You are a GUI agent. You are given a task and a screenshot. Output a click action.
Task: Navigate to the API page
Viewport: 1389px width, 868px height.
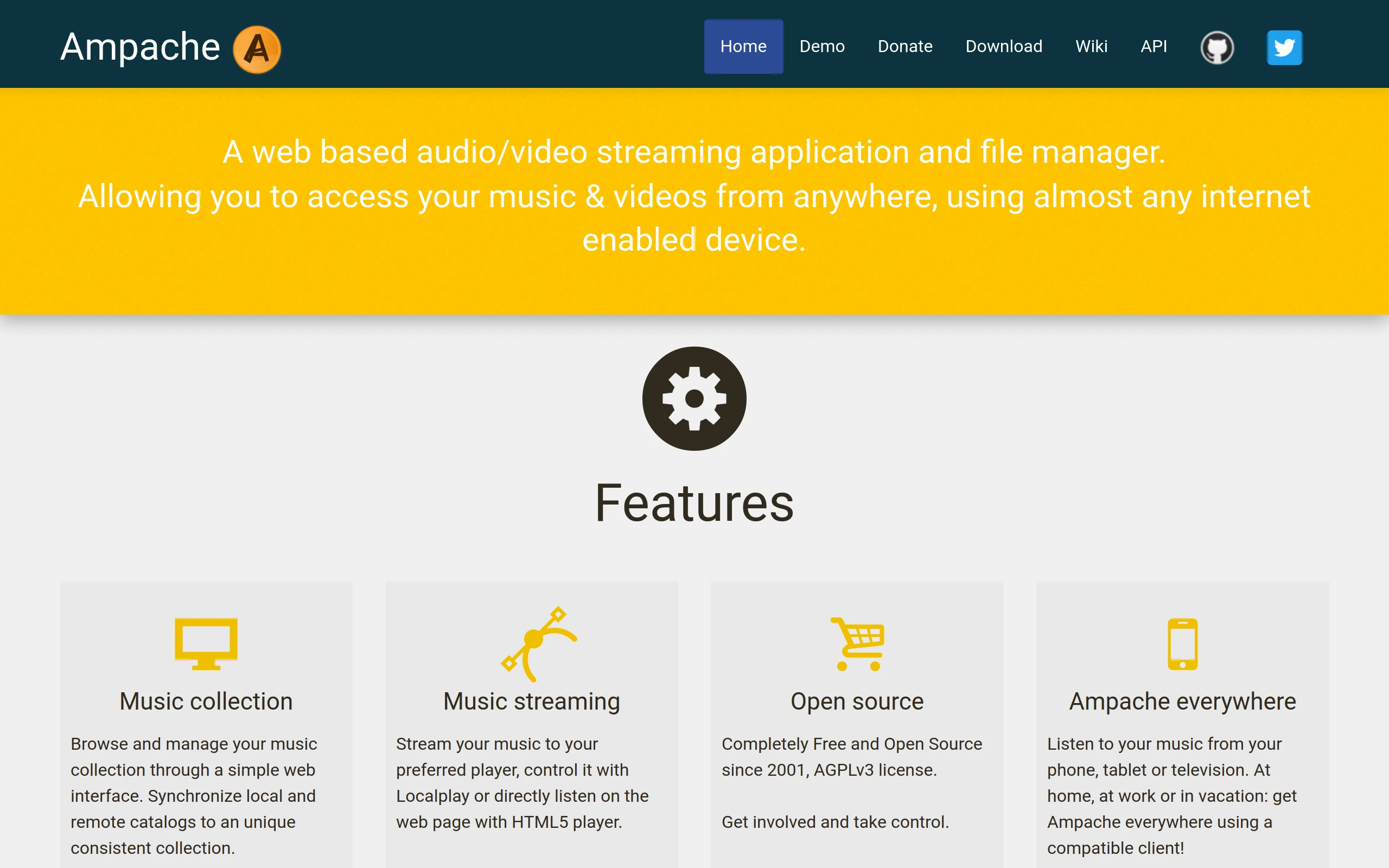1153,47
